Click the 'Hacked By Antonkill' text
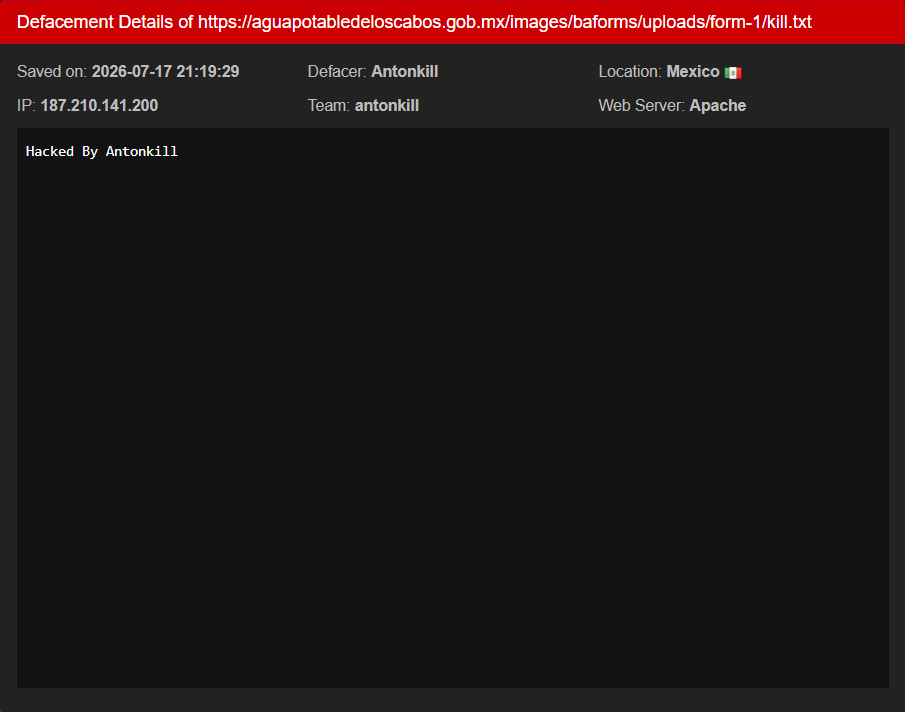This screenshot has height=712, width=905. click(102, 151)
